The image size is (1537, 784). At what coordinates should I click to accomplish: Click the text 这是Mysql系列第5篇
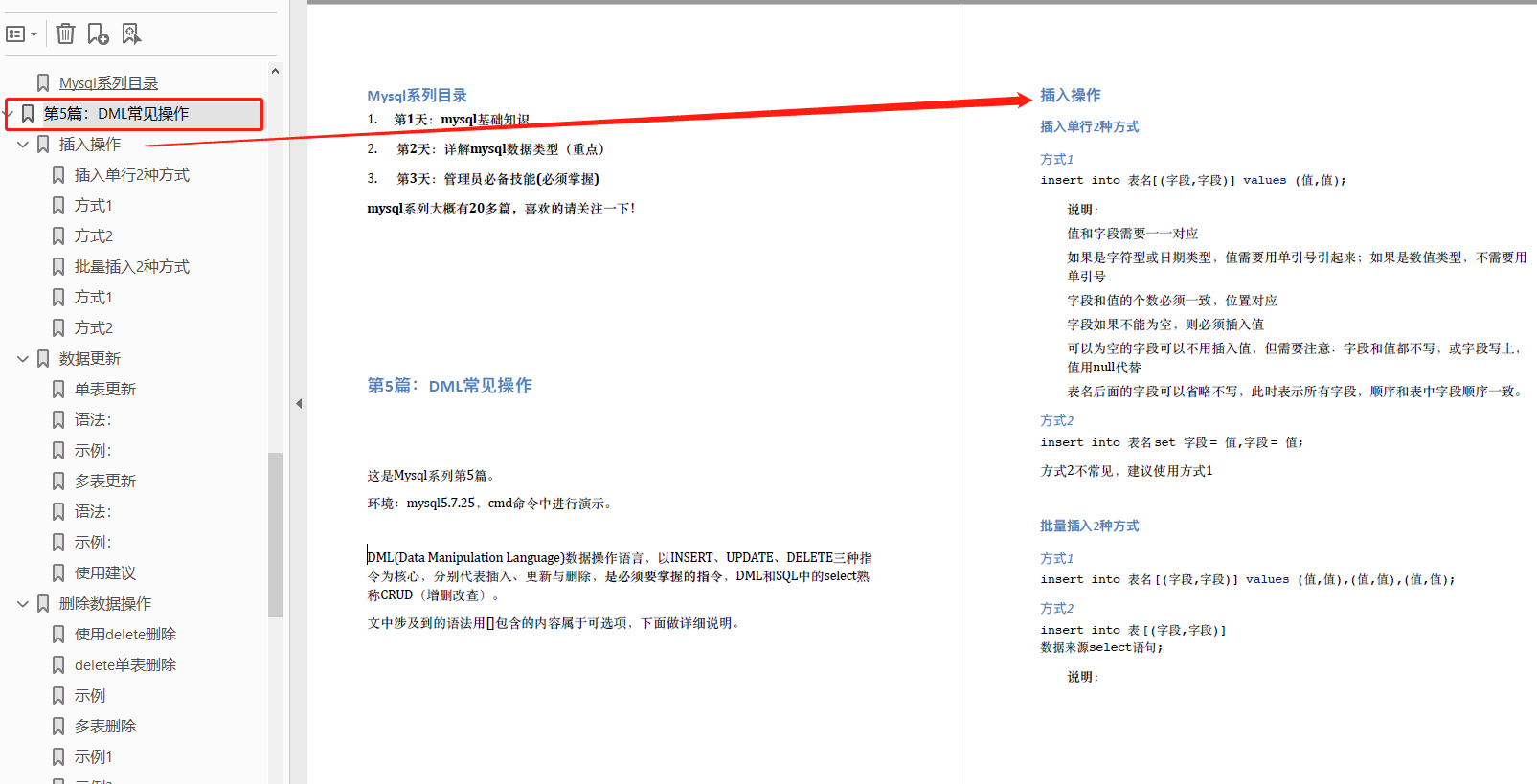click(x=431, y=476)
